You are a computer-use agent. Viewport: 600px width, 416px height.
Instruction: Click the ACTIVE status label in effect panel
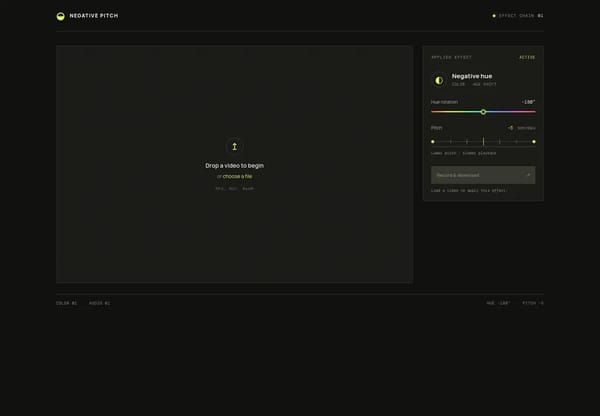[x=527, y=57]
